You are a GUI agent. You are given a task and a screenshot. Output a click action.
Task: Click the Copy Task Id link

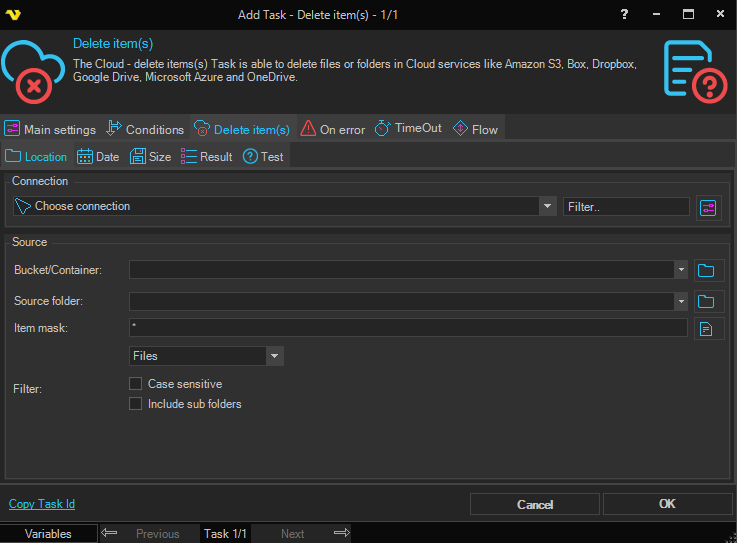42,504
